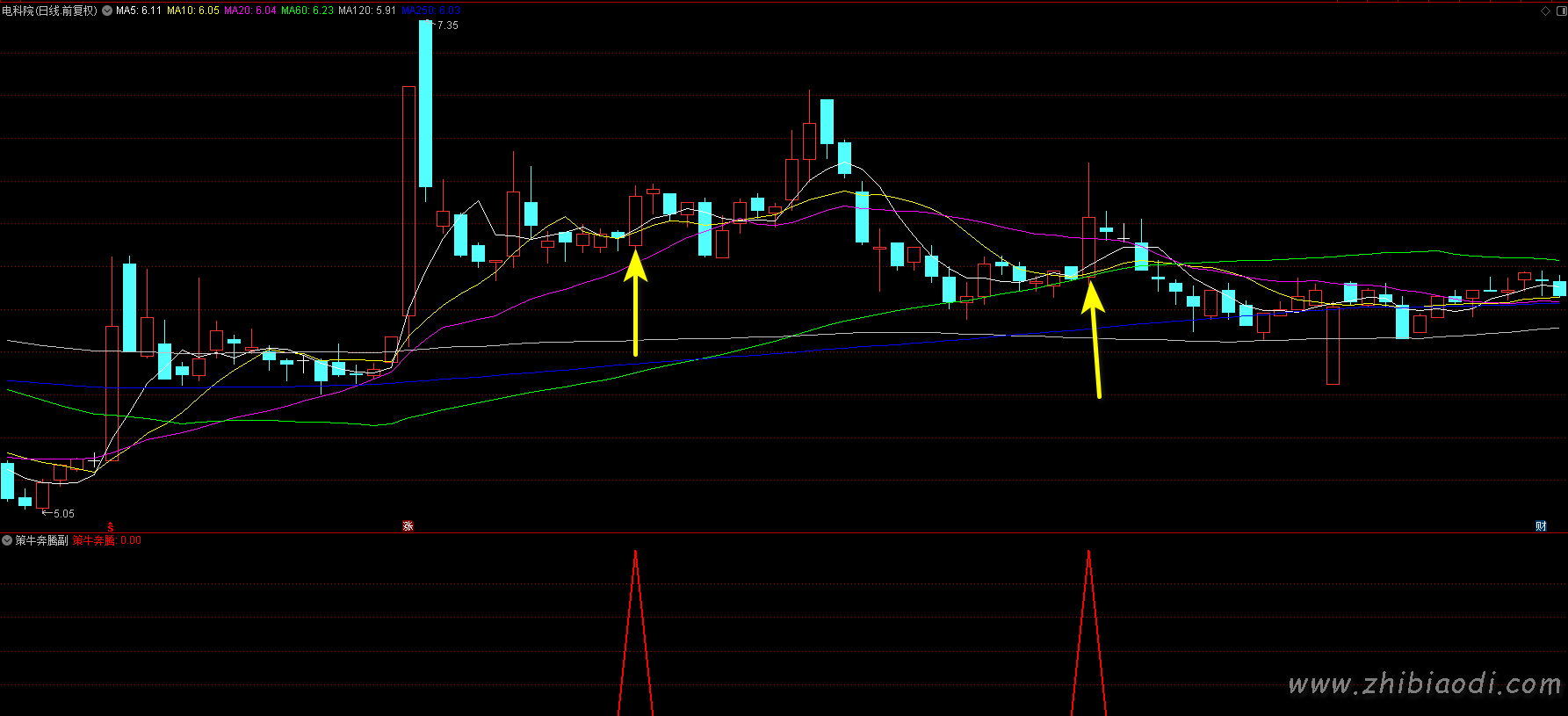Click the 5.05 low price label

coord(63,513)
